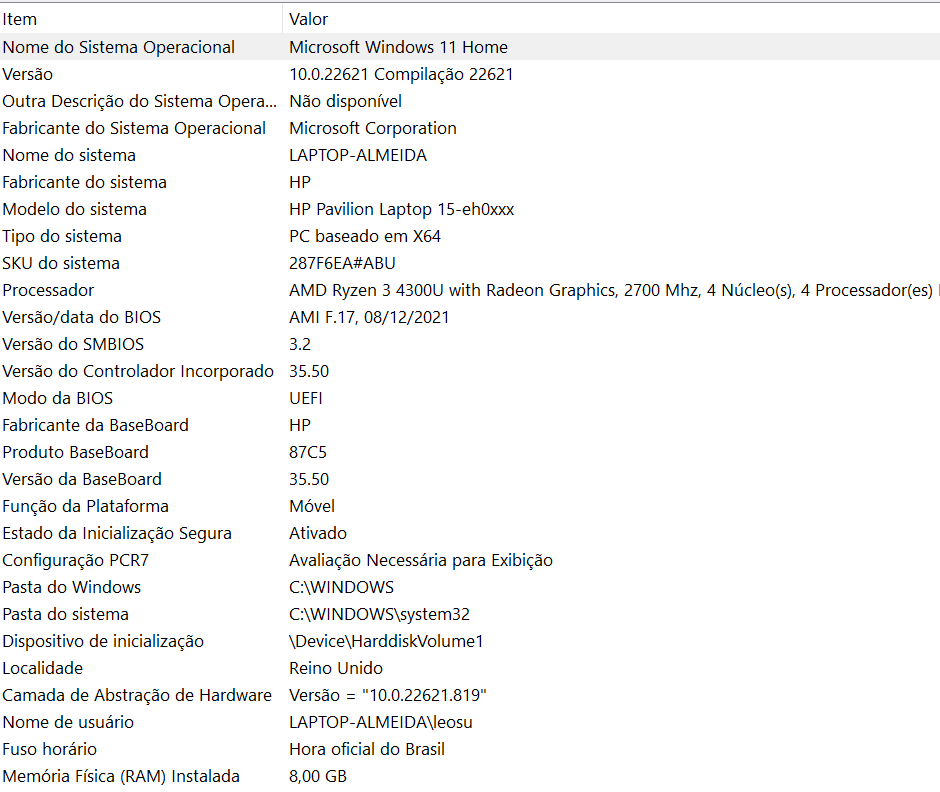Screen dimensions: 940x792
Task: Click \Device\HarddiskVolume1 value
Action: [386, 640]
